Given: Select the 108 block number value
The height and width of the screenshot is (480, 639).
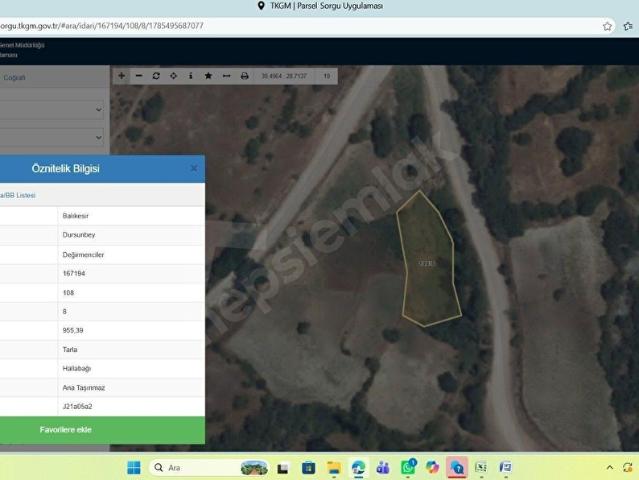Looking at the screenshot, I should pyautogui.click(x=68, y=293).
